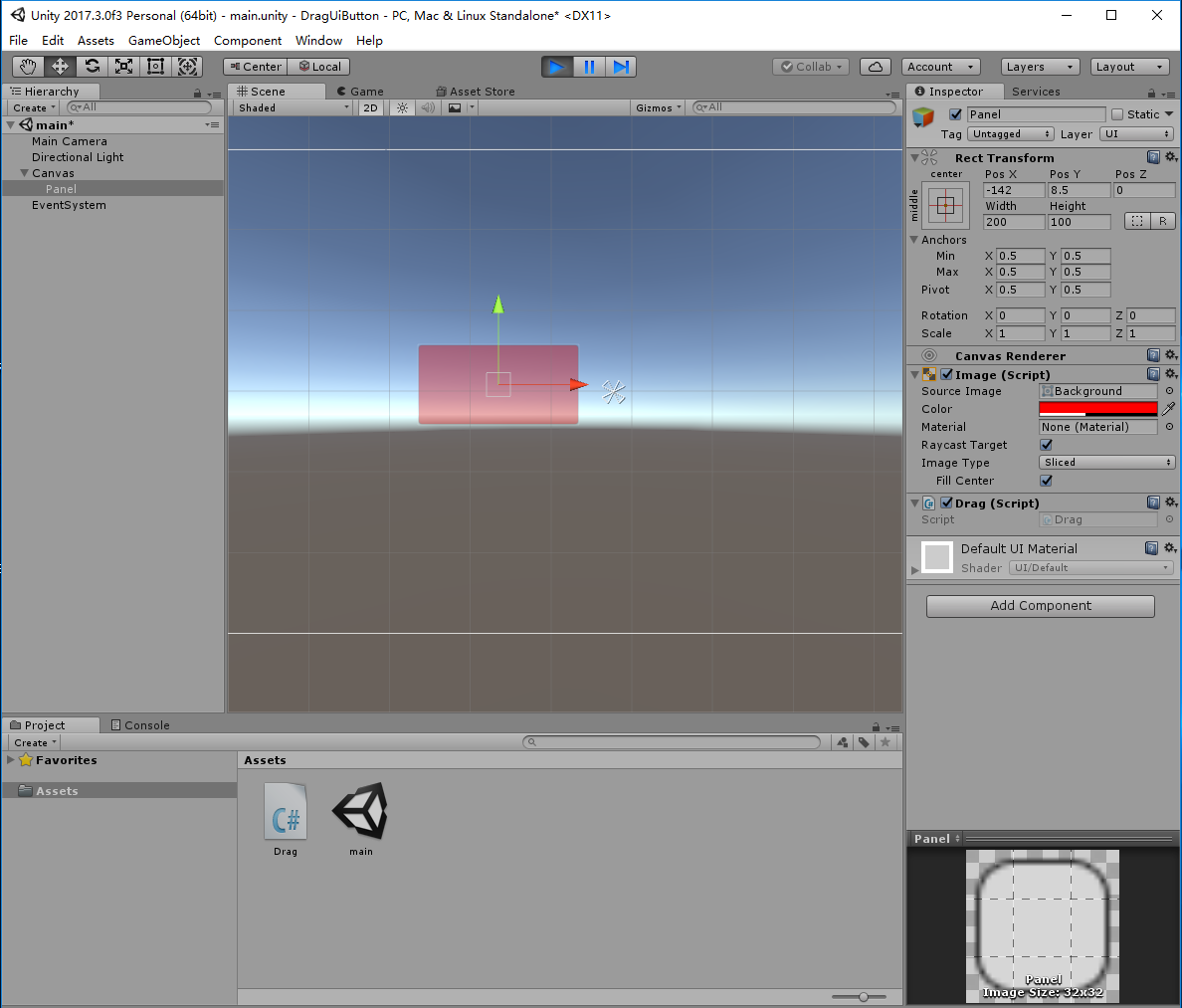Toggle 2D scene view mode
Viewport: 1182px width, 1008px height.
(370, 107)
